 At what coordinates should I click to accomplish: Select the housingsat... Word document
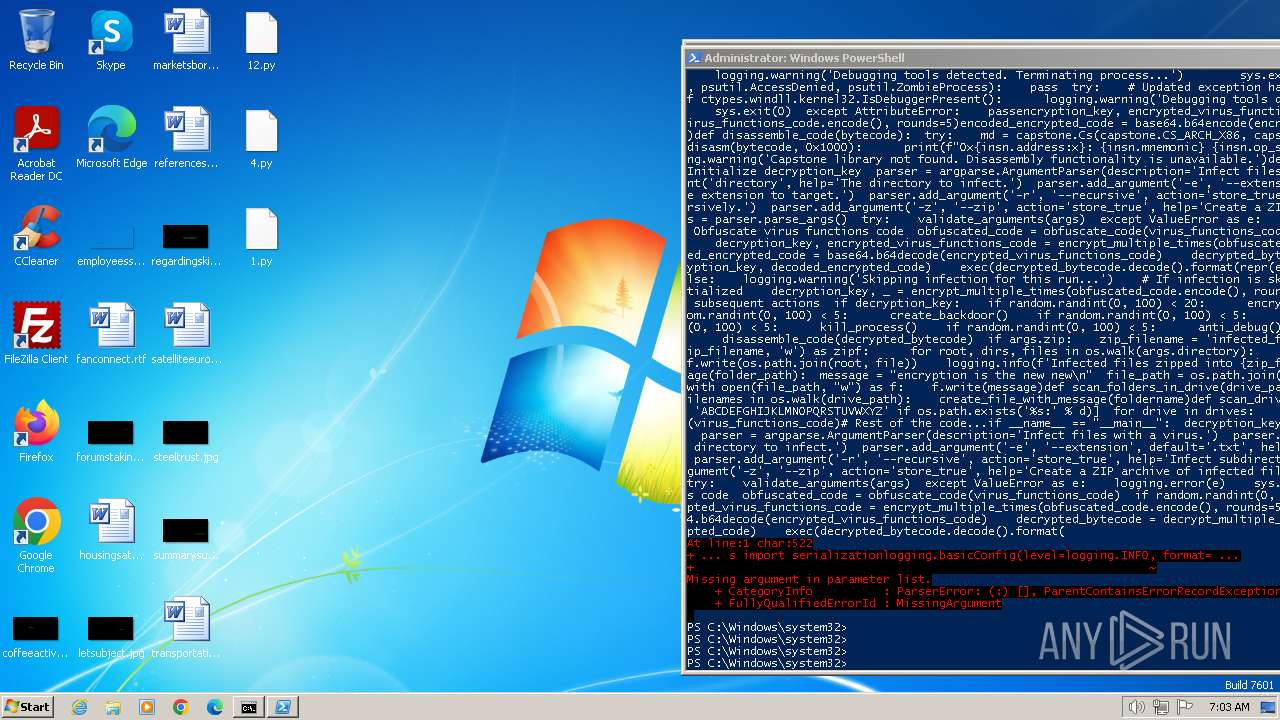point(111,531)
